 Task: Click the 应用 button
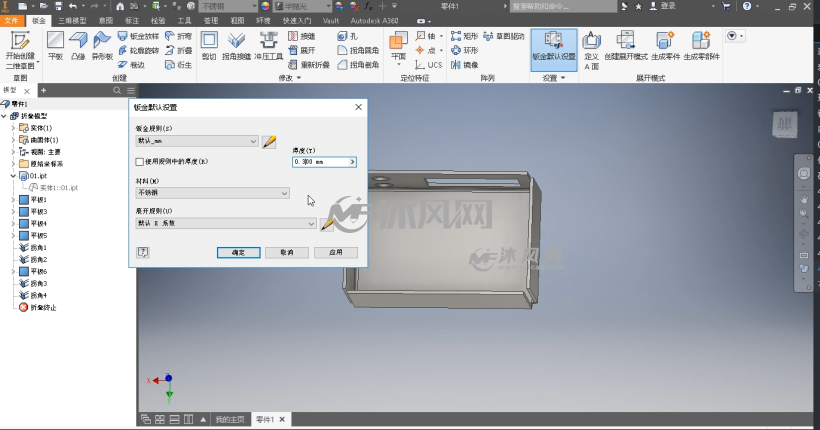336,253
